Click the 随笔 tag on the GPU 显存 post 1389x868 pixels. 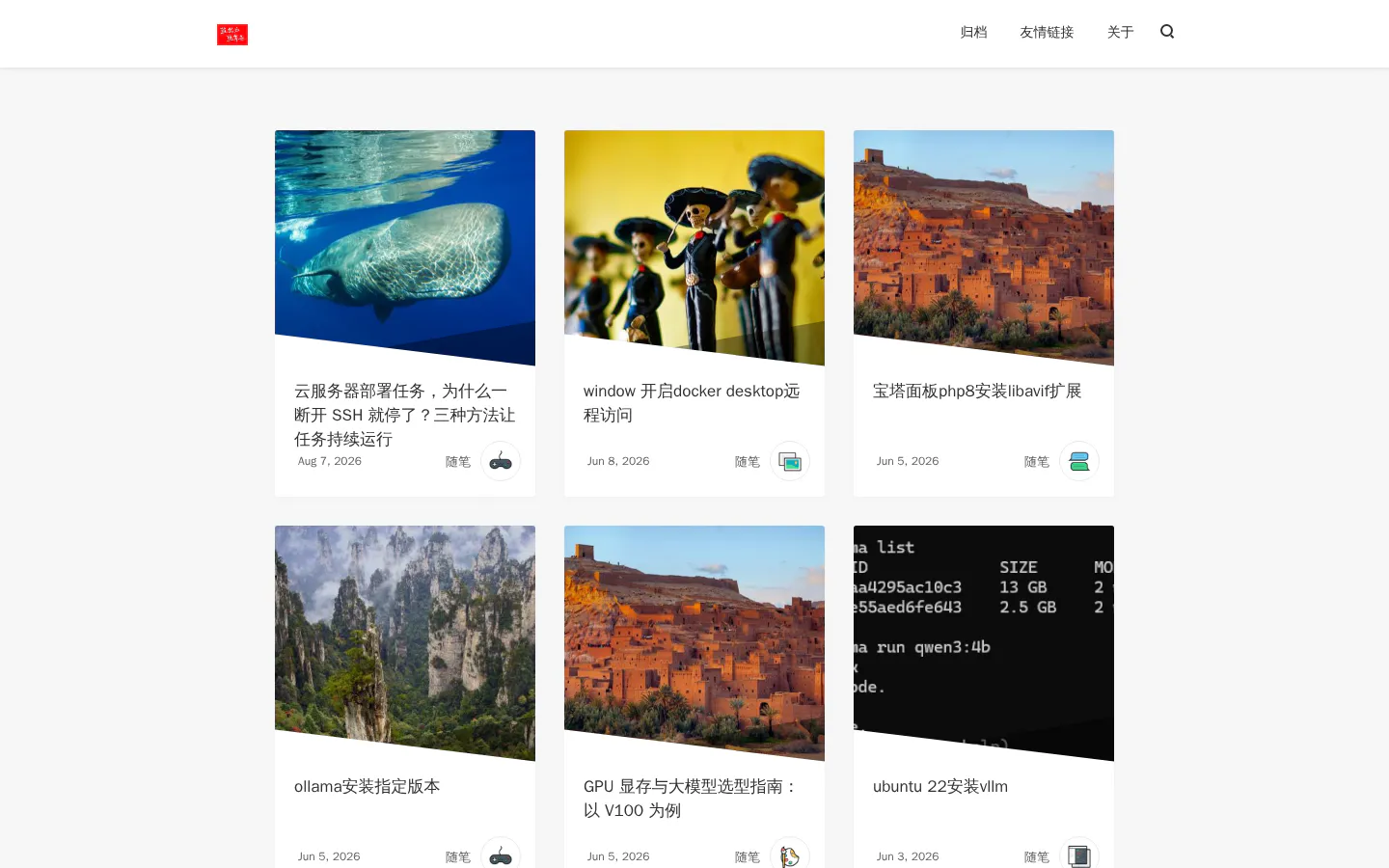point(748,856)
